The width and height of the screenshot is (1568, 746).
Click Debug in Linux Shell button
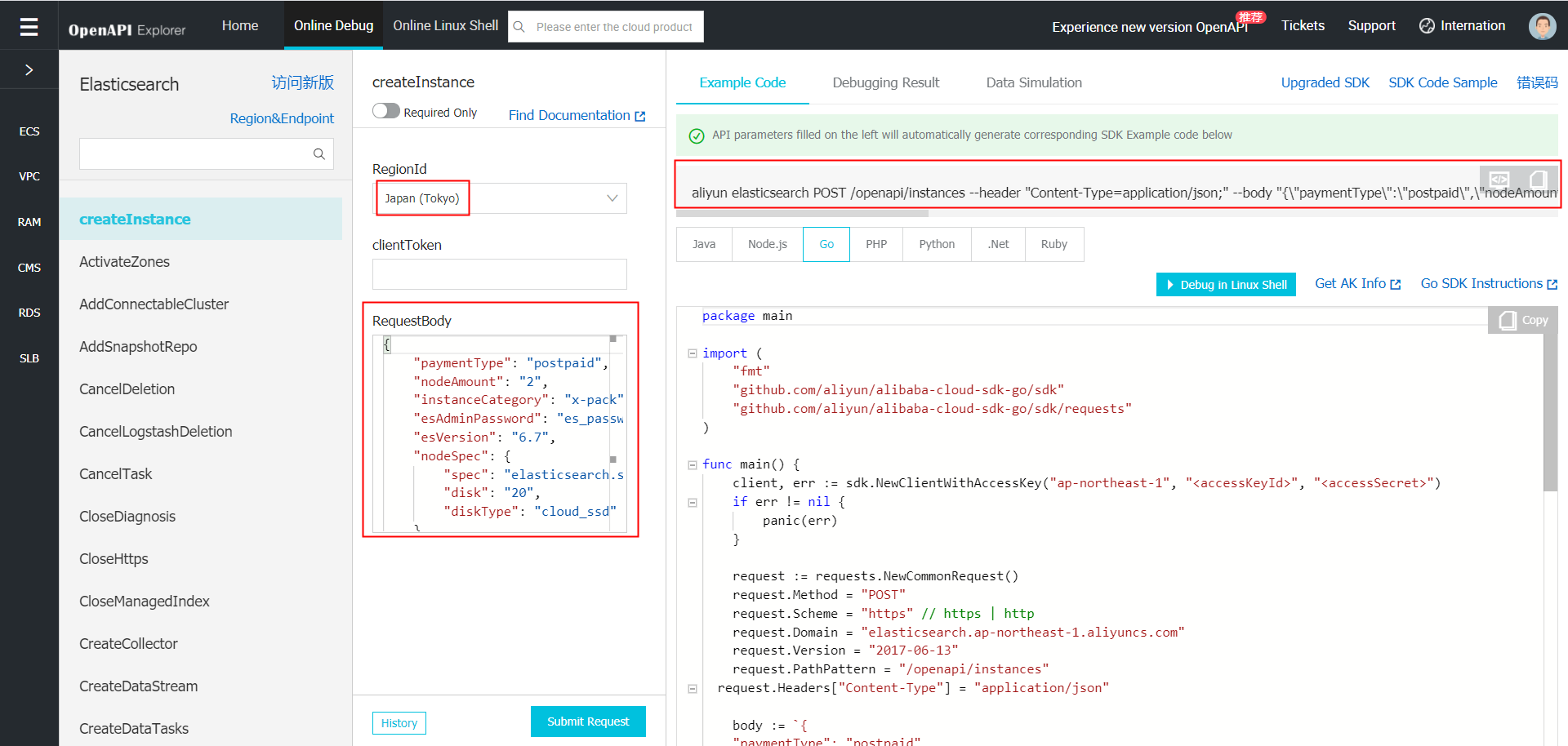(x=1226, y=284)
